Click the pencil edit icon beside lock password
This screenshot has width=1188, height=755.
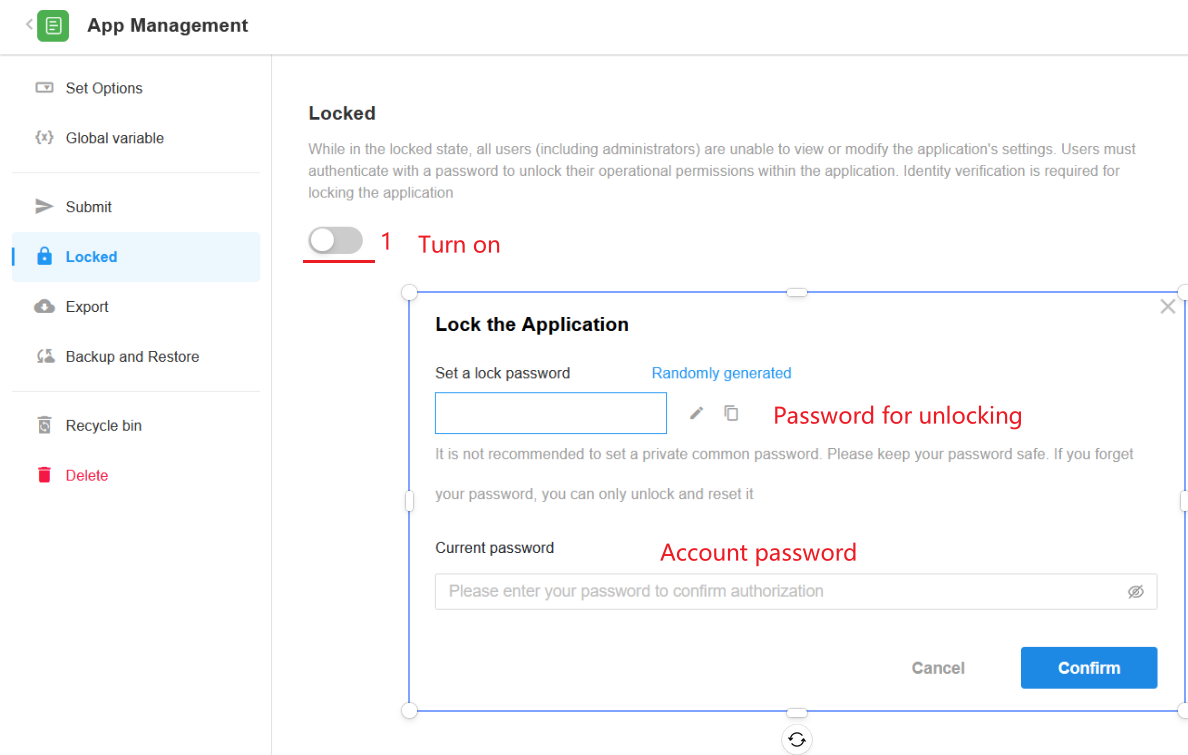coord(697,413)
